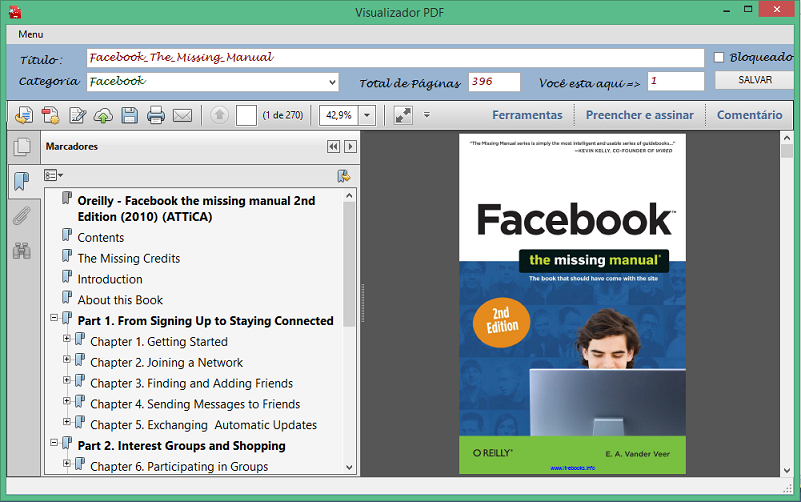This screenshot has height=502, width=801.
Task: Toggle the Bloqueado checkbox
Action: (x=719, y=57)
